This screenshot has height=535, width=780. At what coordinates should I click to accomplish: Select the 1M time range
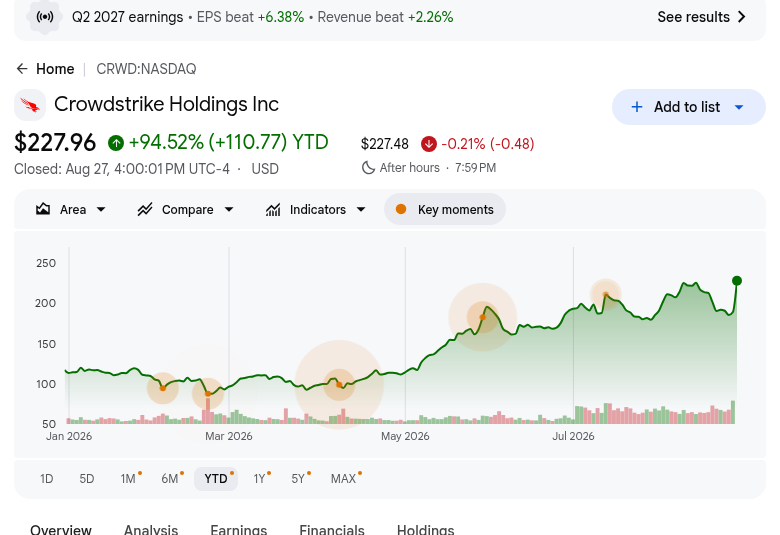pyautogui.click(x=129, y=479)
